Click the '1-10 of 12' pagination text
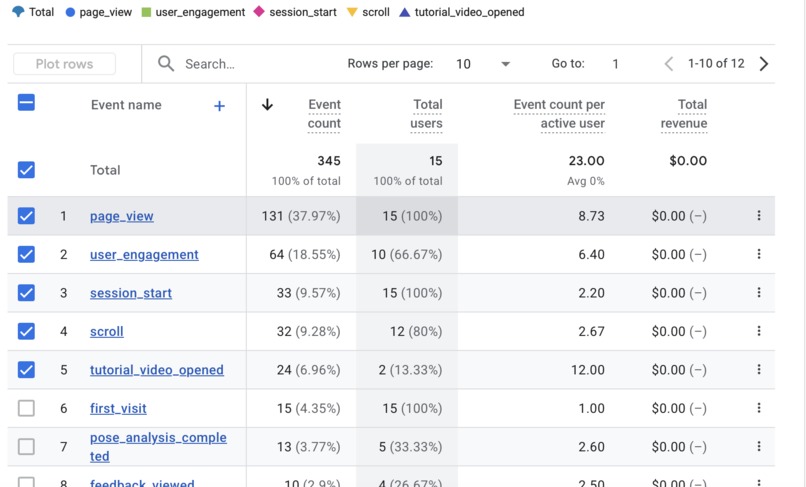 click(716, 63)
